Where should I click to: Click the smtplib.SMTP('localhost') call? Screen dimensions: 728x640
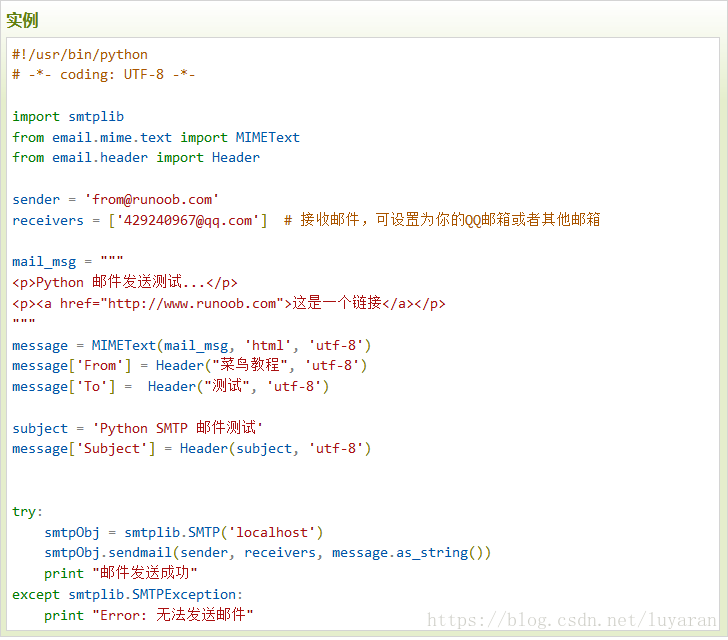(223, 532)
